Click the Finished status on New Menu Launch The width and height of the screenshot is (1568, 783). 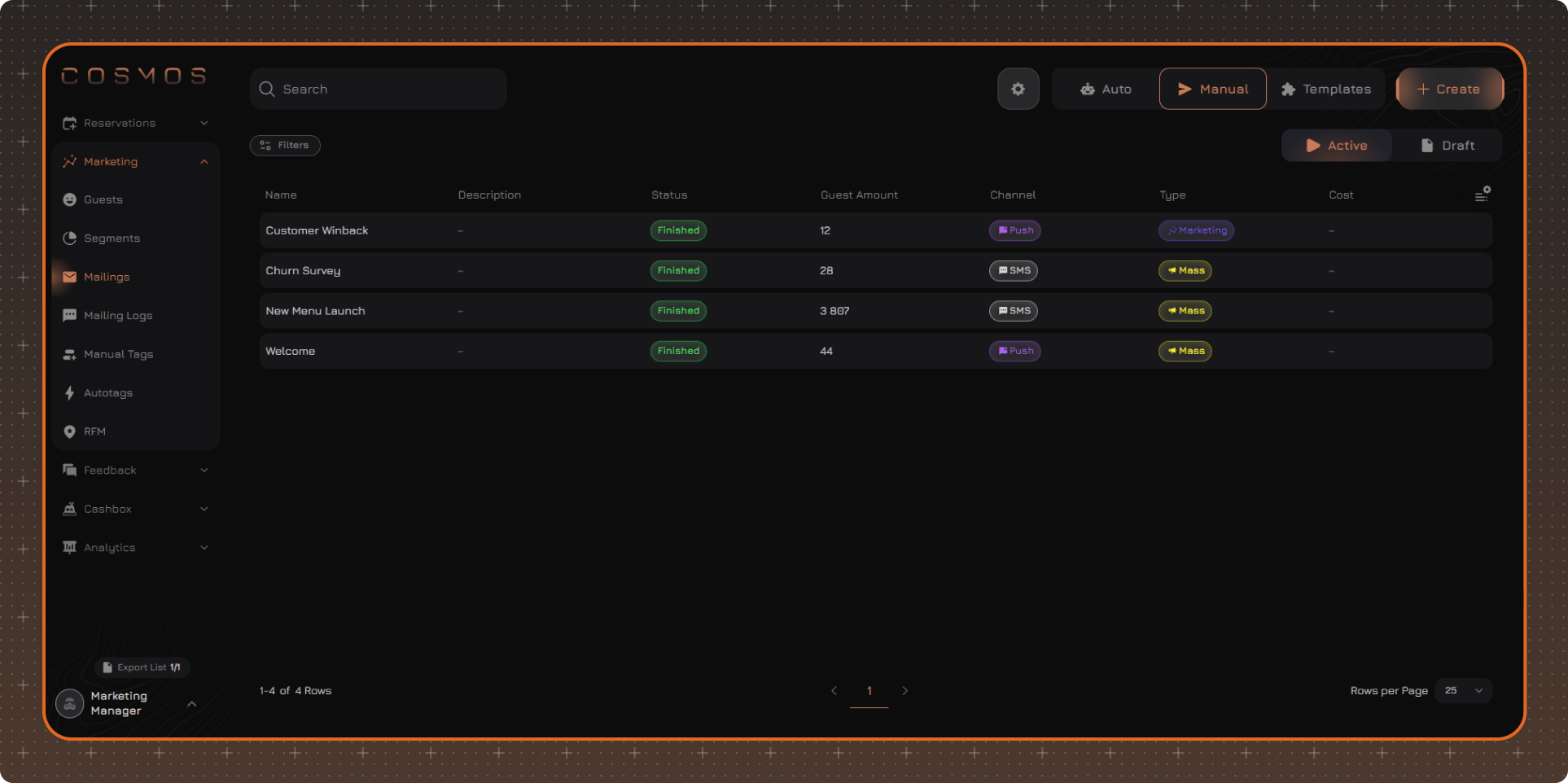(678, 311)
